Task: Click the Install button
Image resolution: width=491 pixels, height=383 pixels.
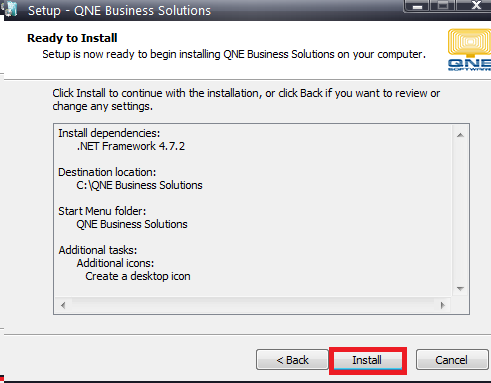Action: [368, 360]
